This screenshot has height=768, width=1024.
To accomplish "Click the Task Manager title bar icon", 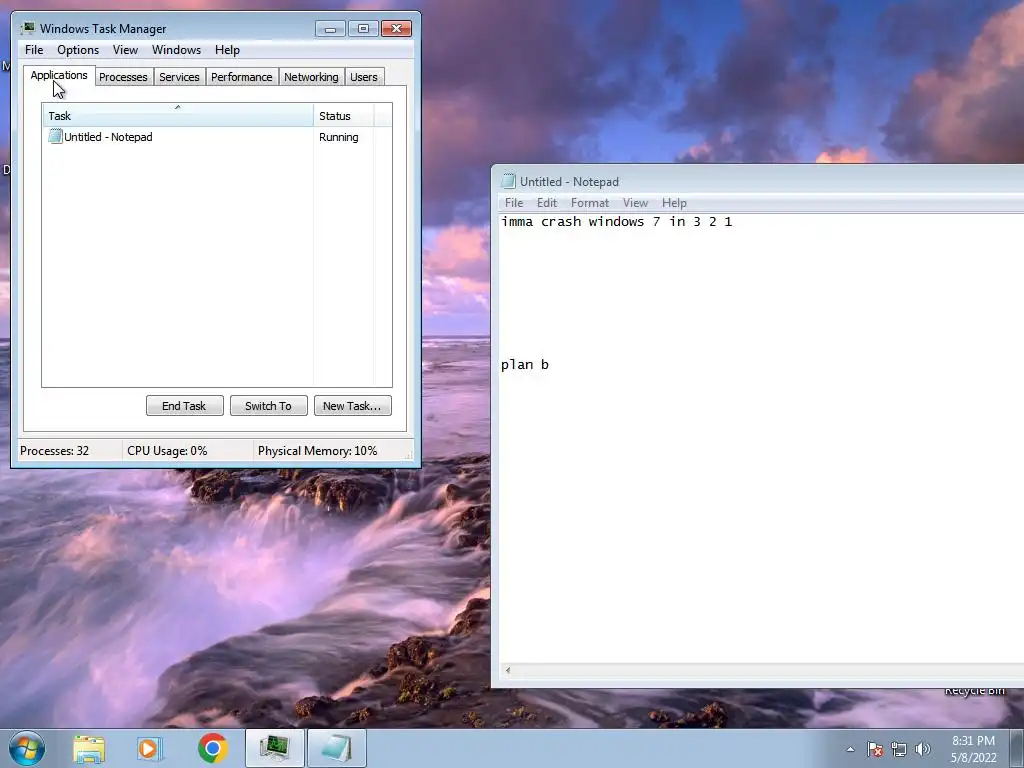I will tap(27, 28).
